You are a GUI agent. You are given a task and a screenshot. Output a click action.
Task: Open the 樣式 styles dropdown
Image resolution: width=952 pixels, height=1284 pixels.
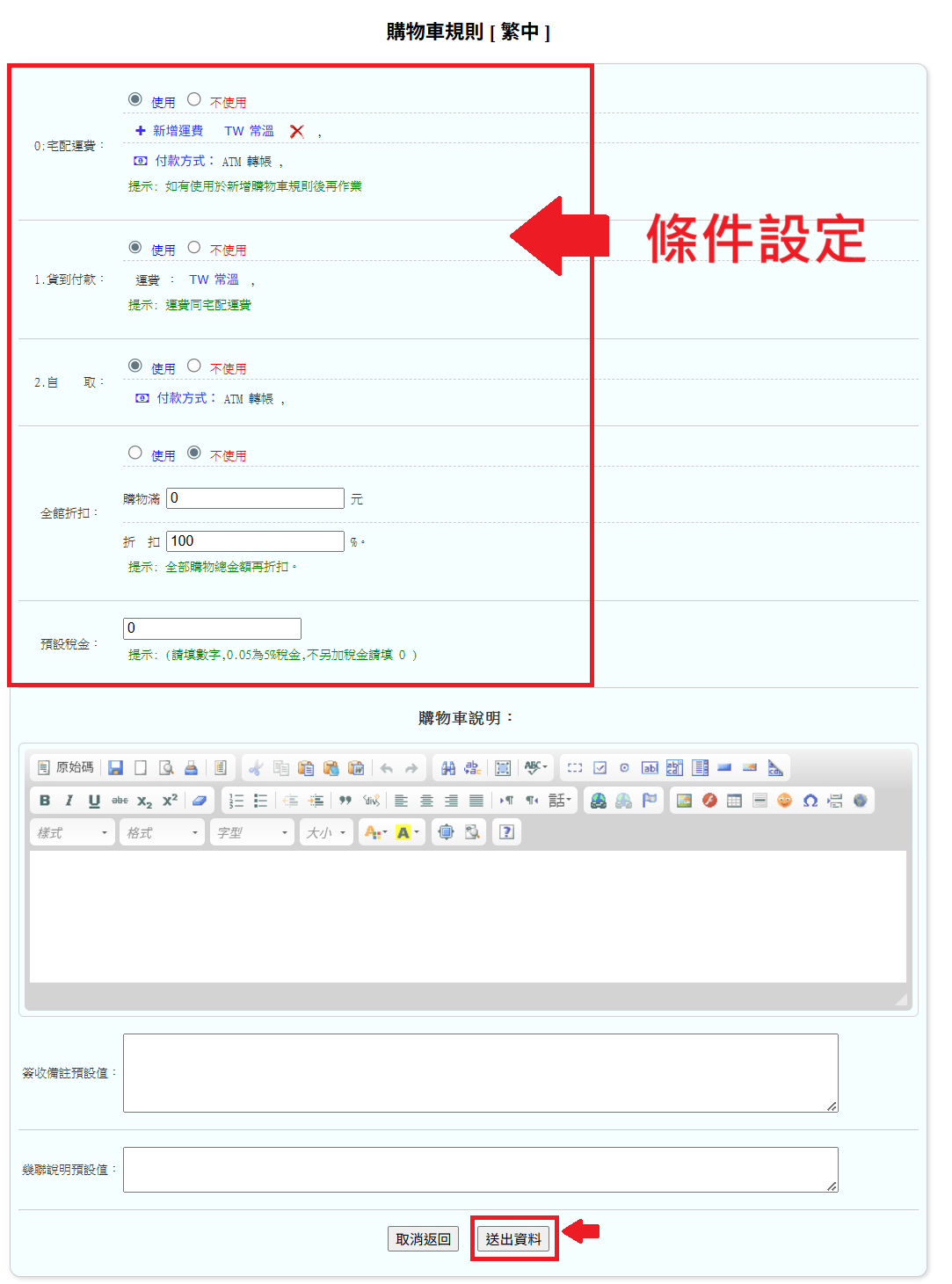73,832
